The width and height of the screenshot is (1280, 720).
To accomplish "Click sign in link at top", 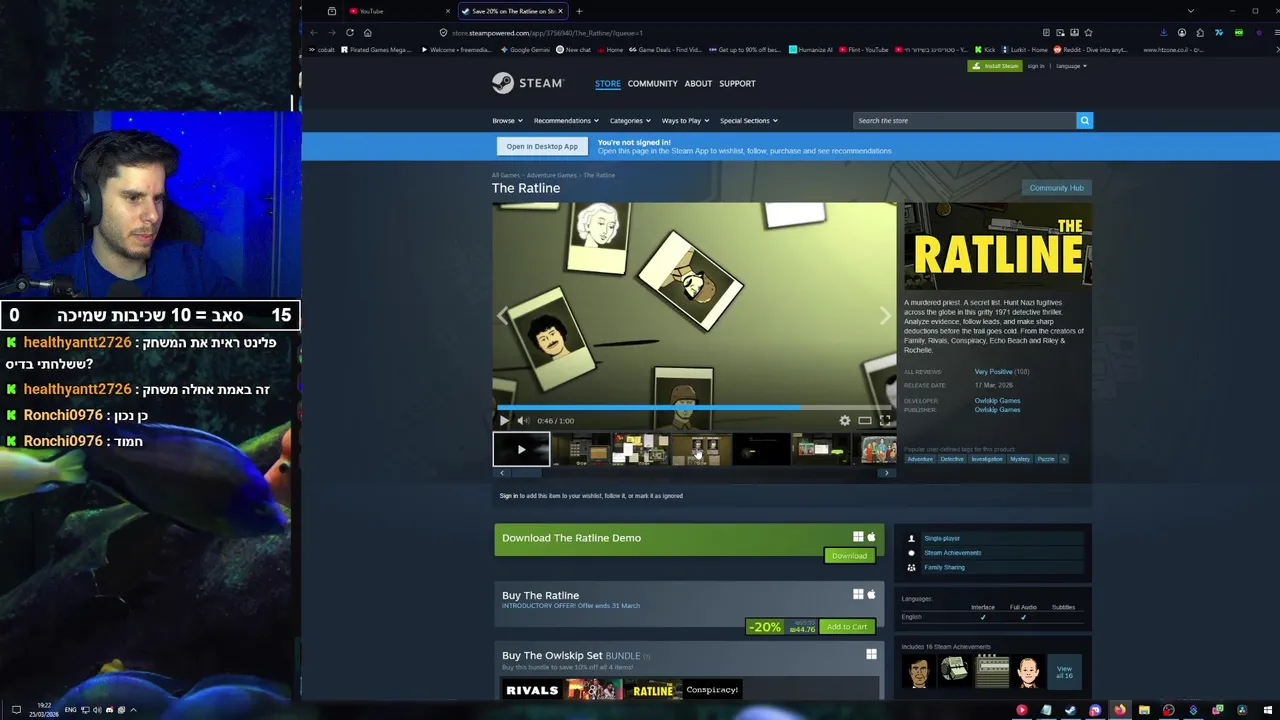I will [1036, 66].
